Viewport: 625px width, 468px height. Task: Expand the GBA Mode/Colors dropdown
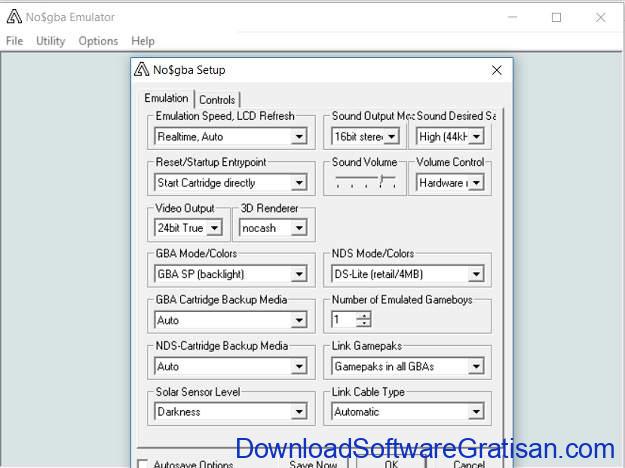point(299,274)
